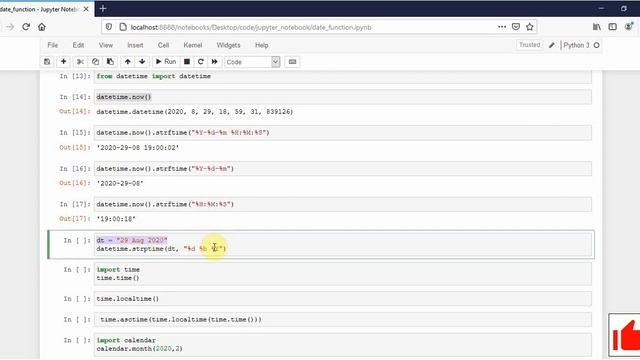Click the datetime.strptime code line
Screen dimensions: 640x360
pos(161,249)
